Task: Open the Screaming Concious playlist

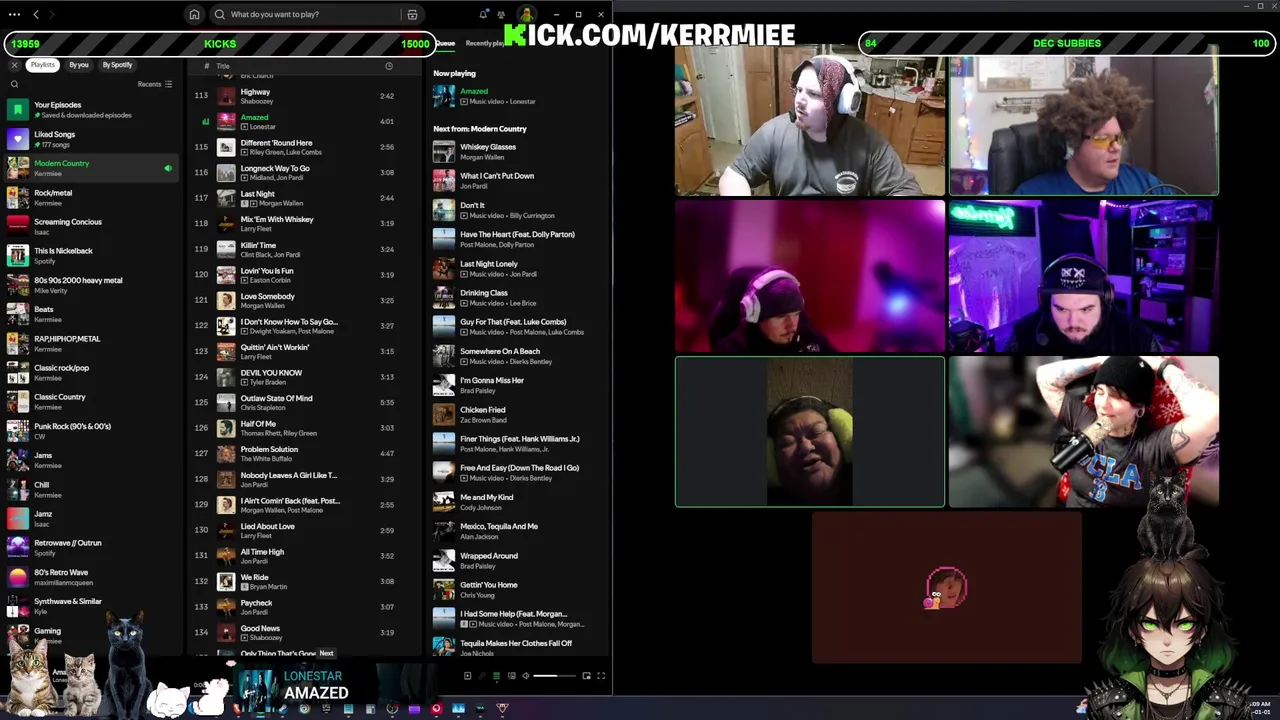Action: [90, 226]
